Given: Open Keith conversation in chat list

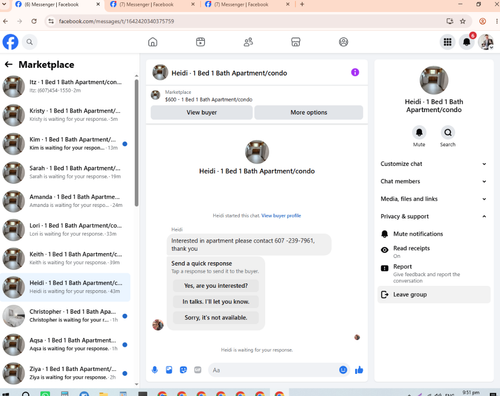Looking at the screenshot, I should 65,258.
